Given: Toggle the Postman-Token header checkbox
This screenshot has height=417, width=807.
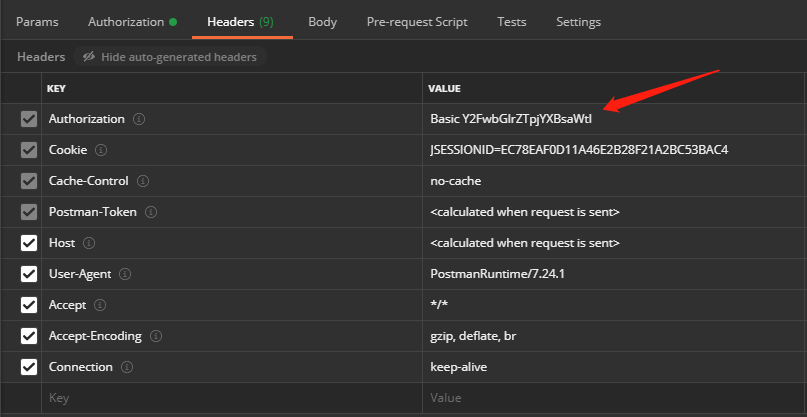Looking at the screenshot, I should 29,212.
